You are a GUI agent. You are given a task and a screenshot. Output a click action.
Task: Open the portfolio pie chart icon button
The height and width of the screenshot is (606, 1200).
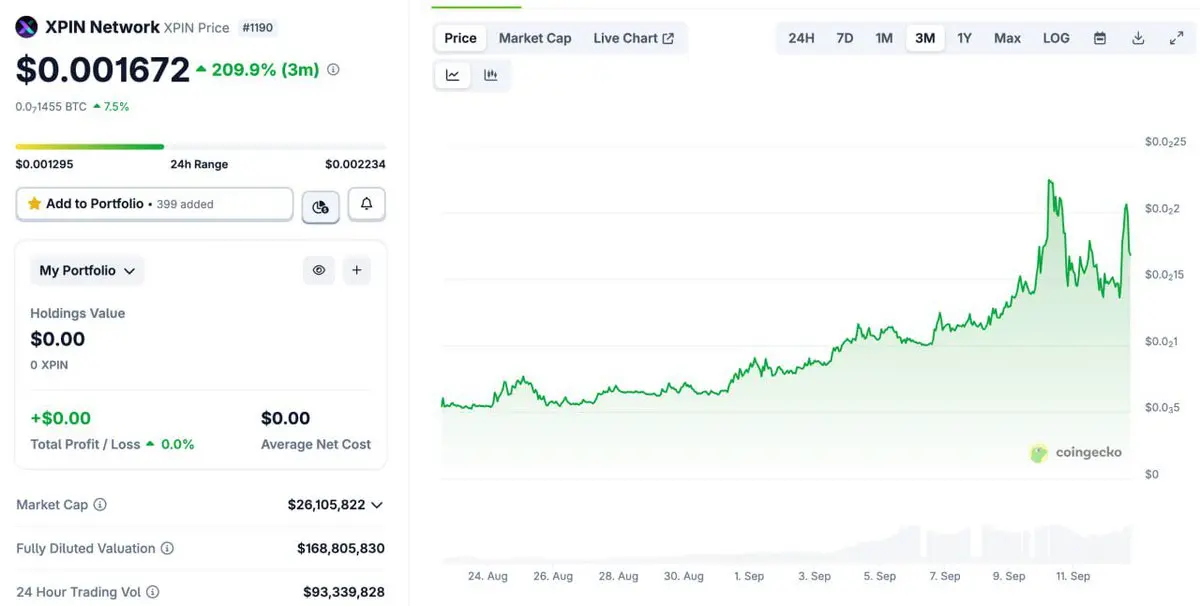pyautogui.click(x=320, y=206)
